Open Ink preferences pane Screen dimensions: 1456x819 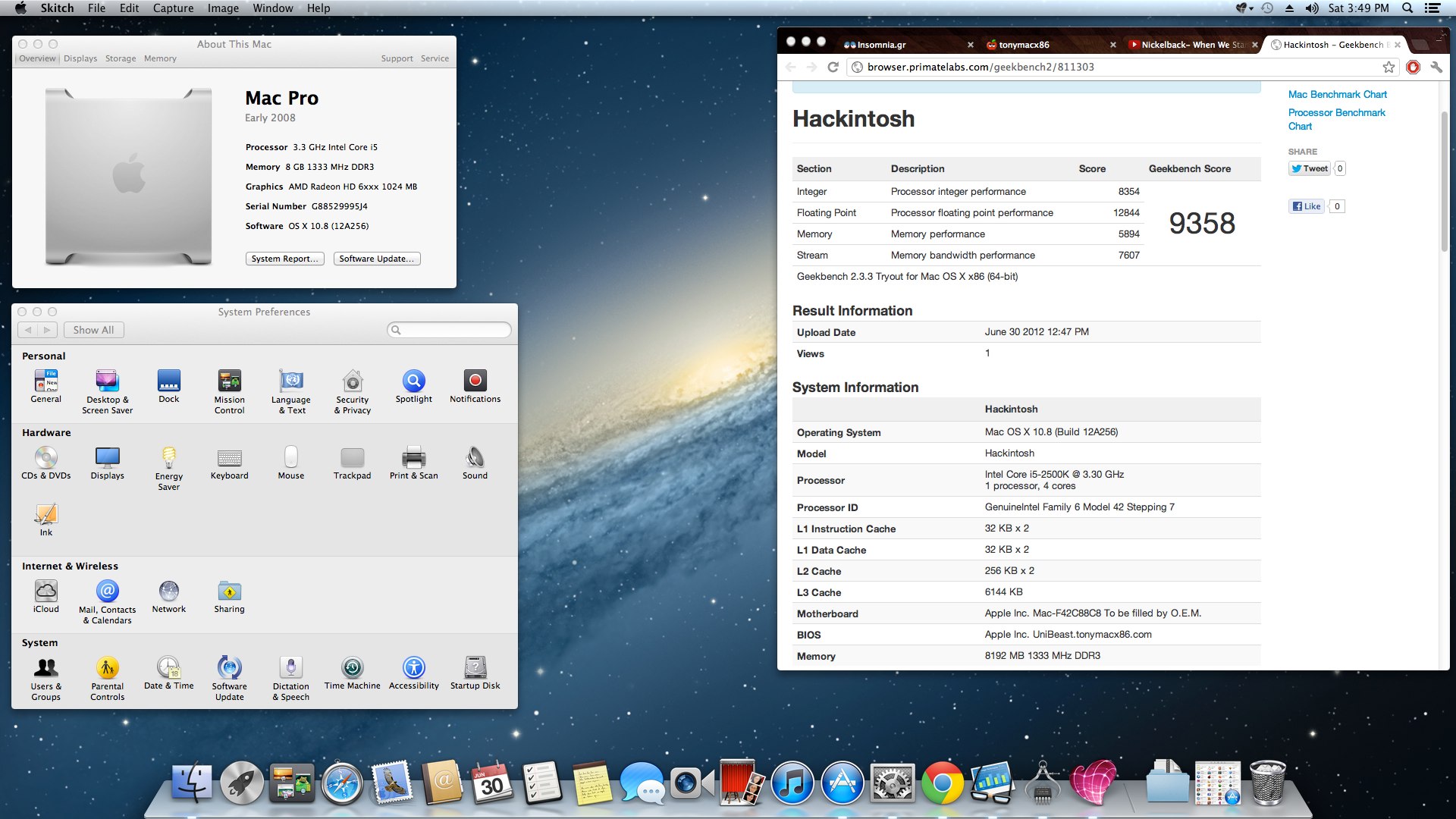46,519
